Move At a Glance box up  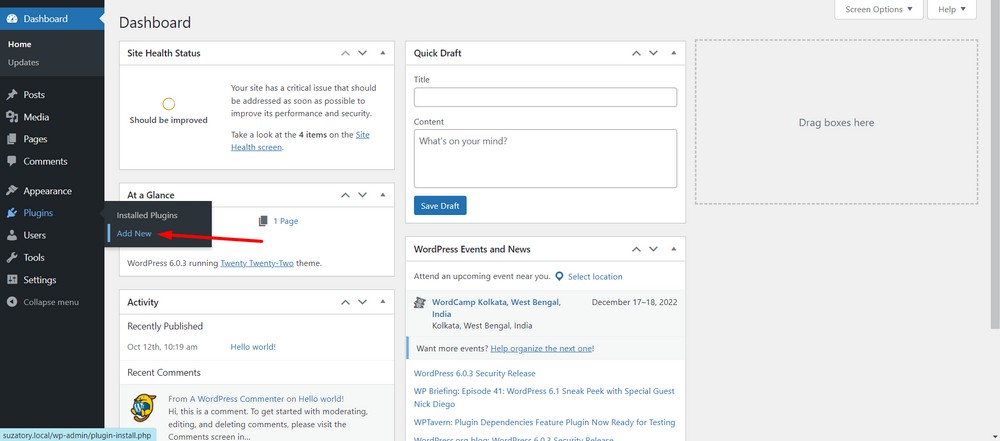point(345,195)
